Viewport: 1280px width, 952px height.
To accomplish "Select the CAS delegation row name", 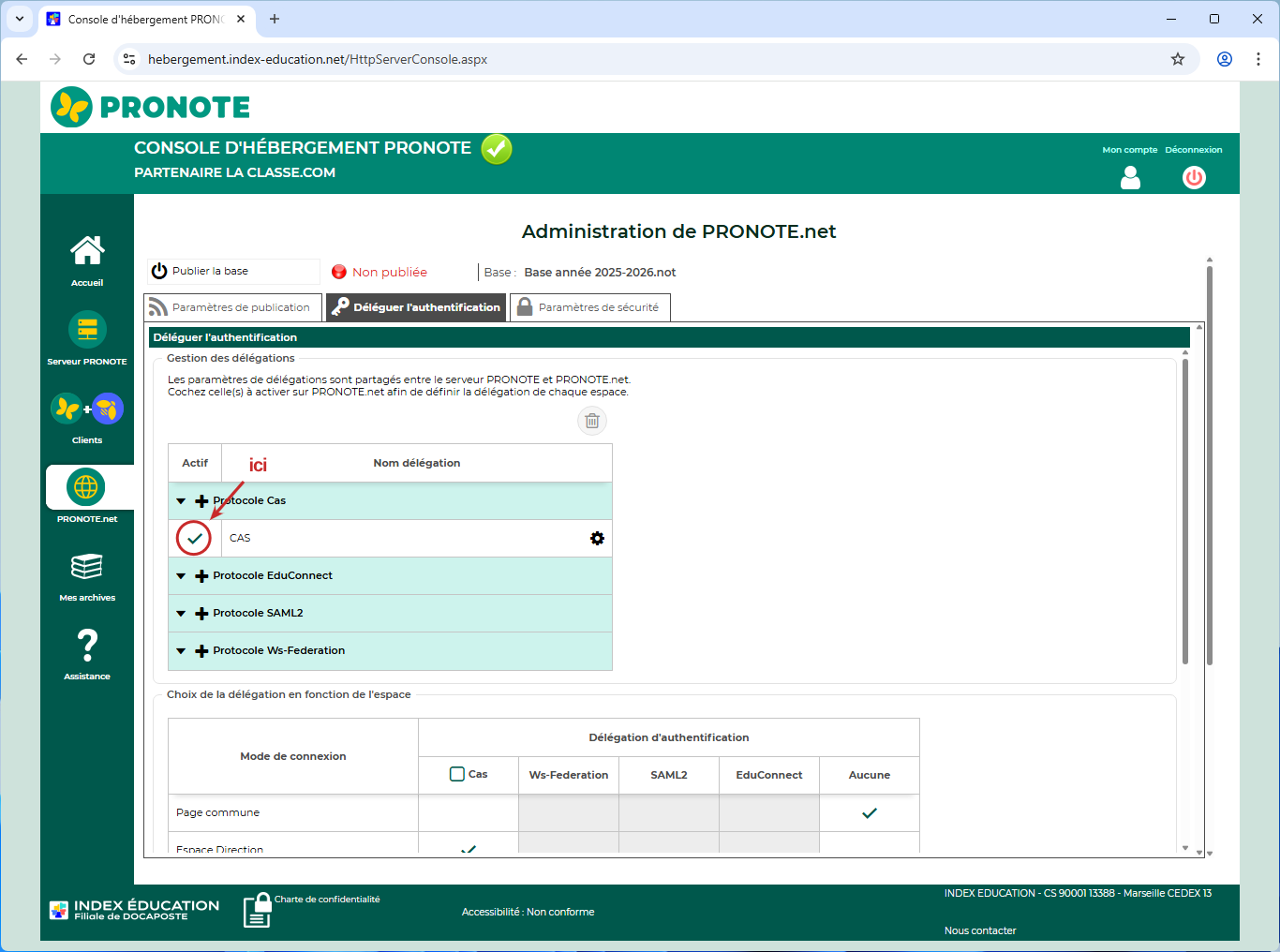I will (240, 538).
